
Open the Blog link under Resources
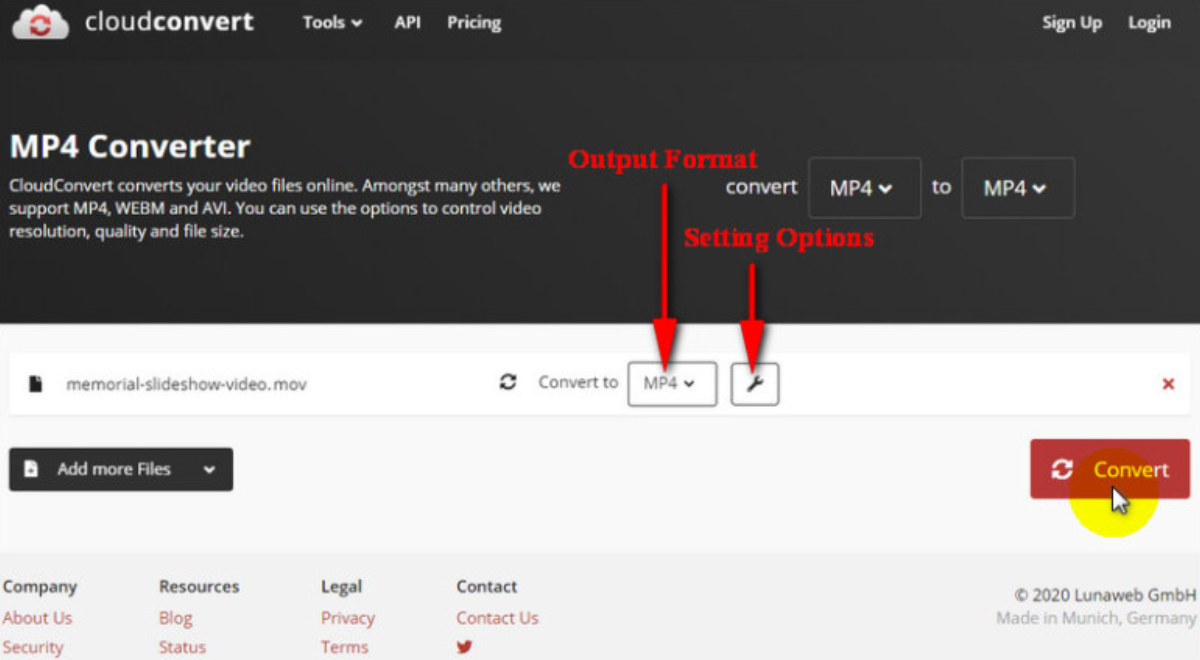pyautogui.click(x=175, y=618)
